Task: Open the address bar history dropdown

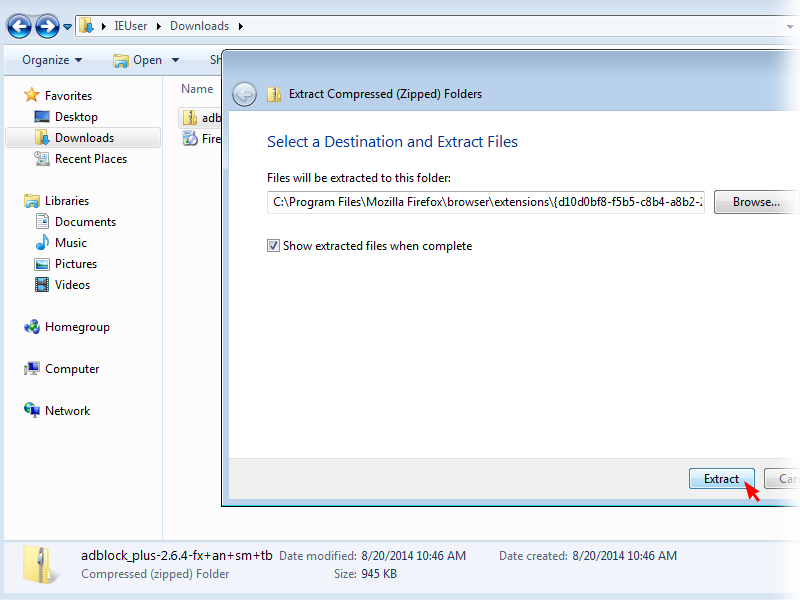Action: [x=790, y=27]
